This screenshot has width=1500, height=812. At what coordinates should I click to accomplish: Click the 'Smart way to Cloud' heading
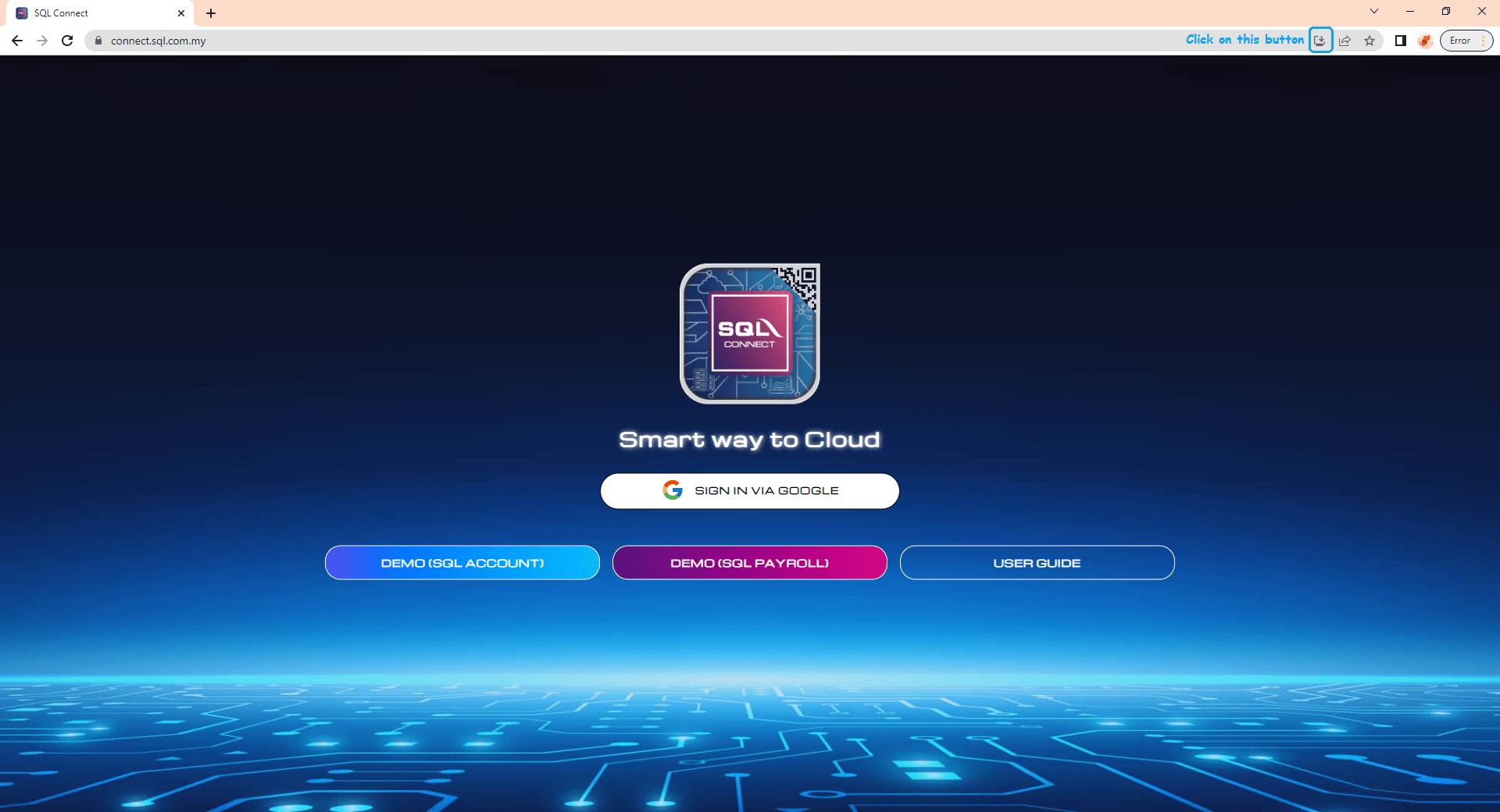(x=750, y=440)
